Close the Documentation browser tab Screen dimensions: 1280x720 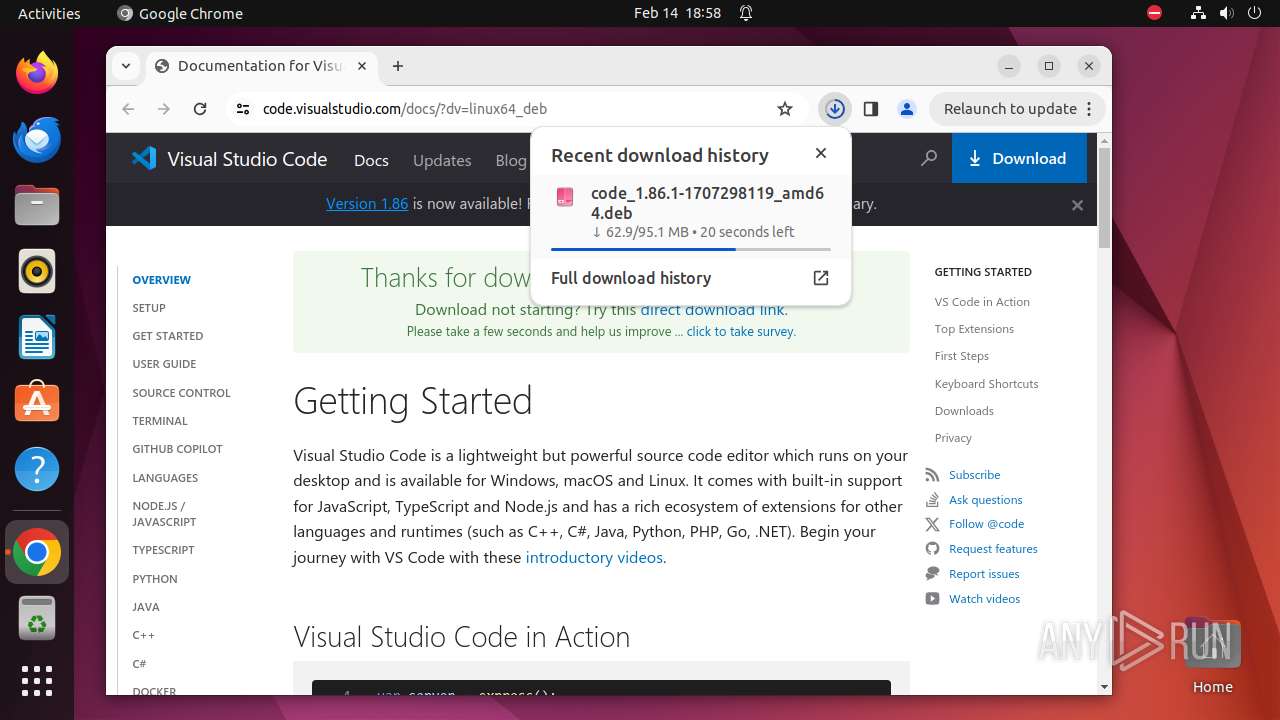(362, 66)
